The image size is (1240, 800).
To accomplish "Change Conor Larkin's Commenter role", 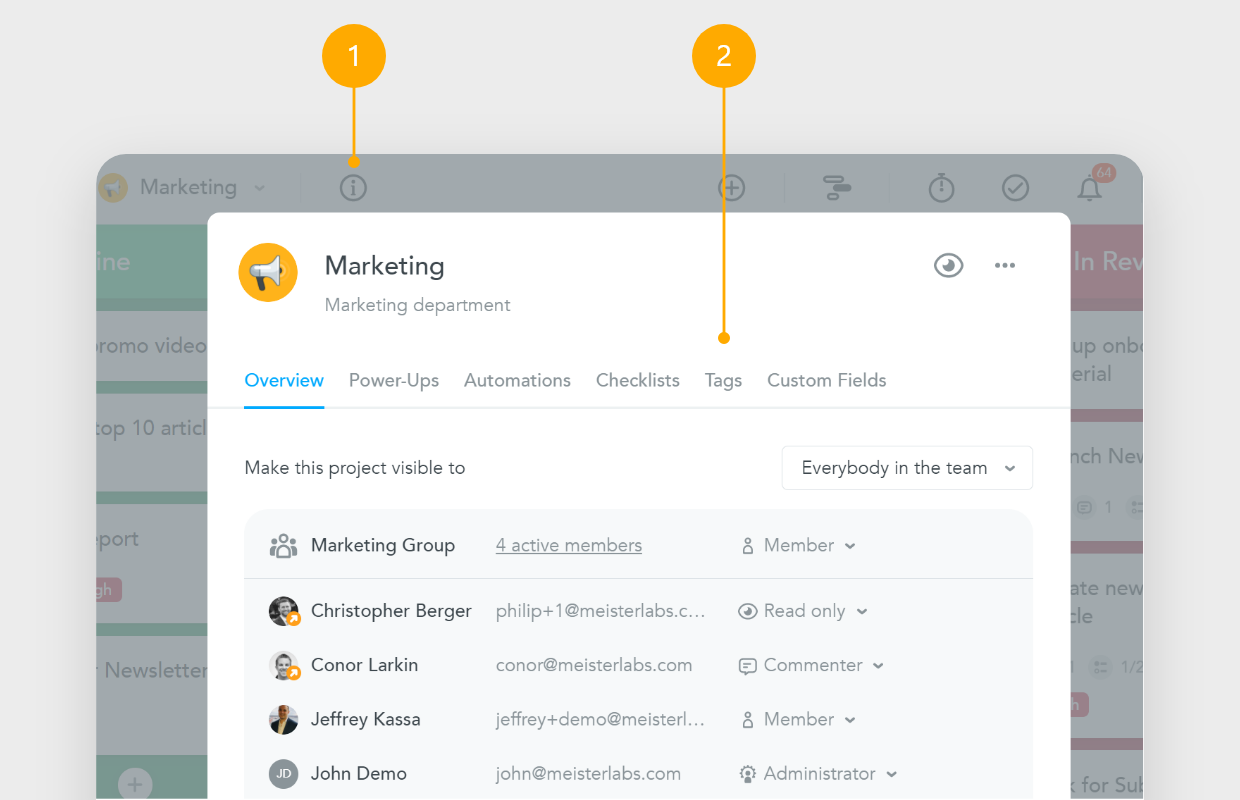I will (x=811, y=665).
